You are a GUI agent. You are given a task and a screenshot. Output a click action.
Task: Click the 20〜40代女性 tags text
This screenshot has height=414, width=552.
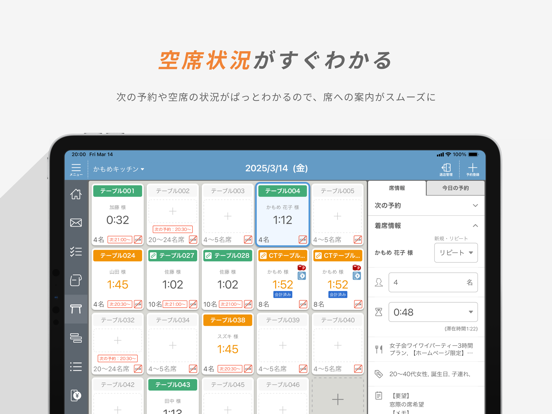click(429, 374)
